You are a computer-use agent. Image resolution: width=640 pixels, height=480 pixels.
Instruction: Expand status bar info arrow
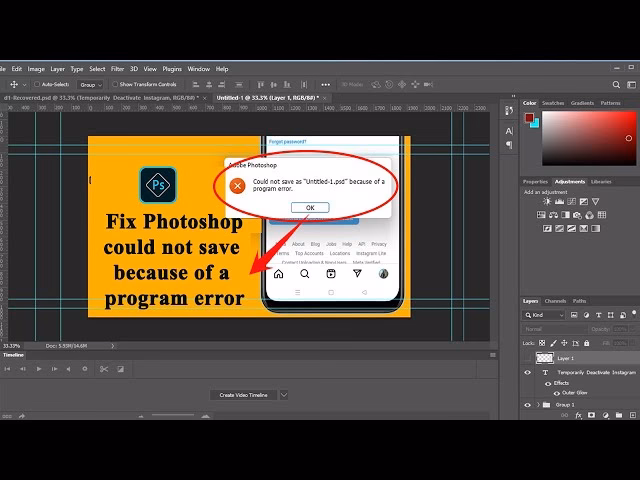[x=113, y=346]
